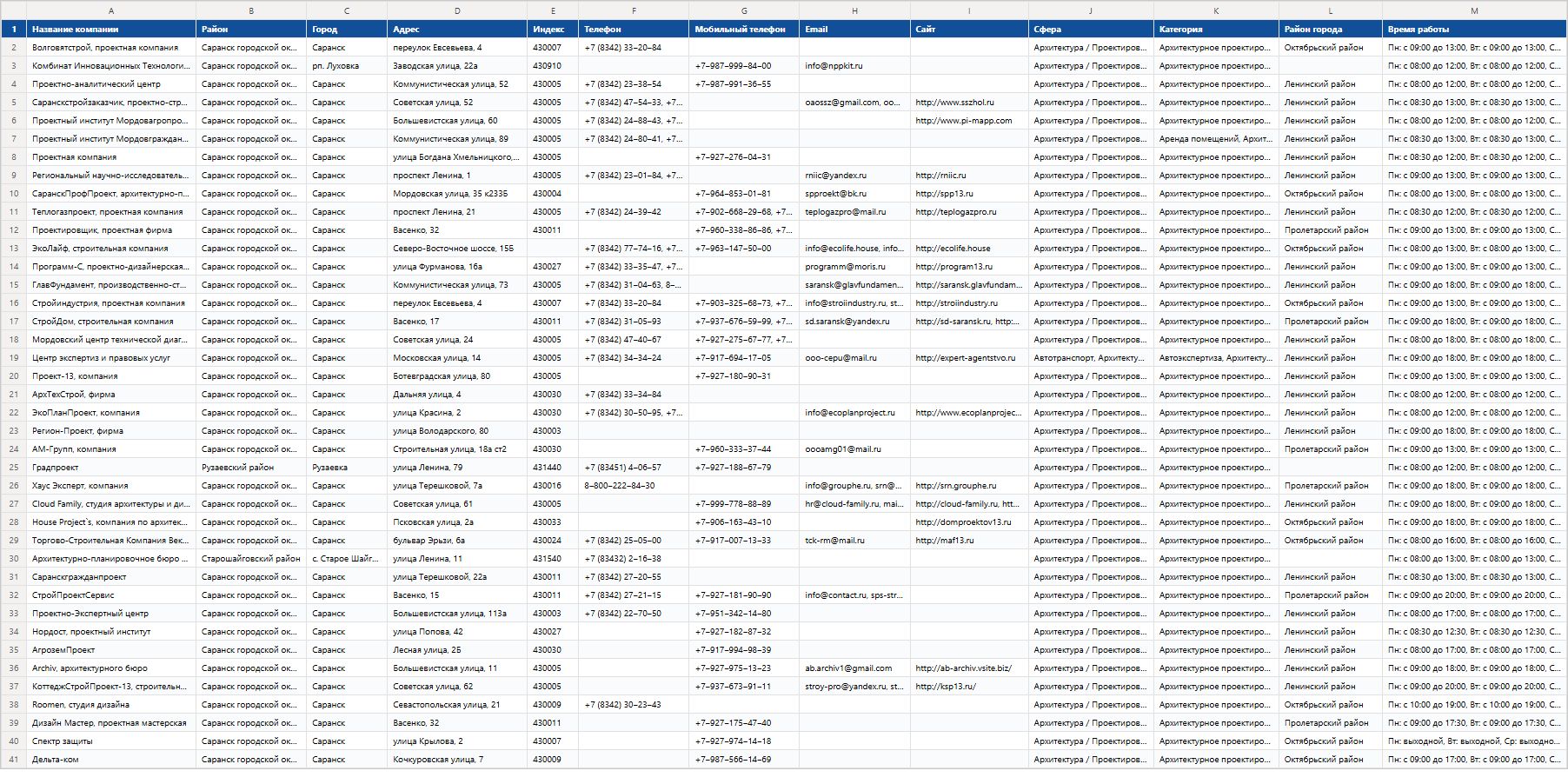Click the "Мобильный телефон" header cell
Image resolution: width=1568 pixels, height=784 pixels.
click(744, 30)
